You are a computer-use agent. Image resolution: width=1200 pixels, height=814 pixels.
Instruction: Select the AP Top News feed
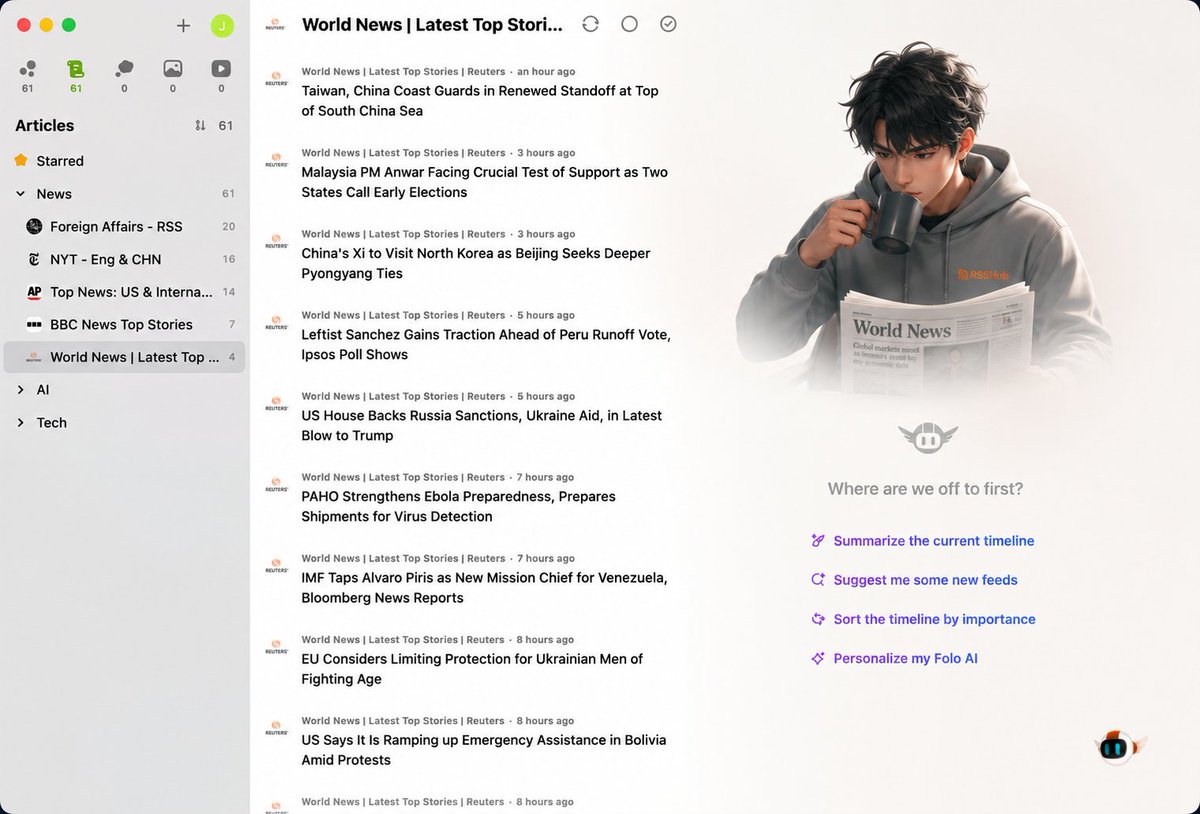[x=123, y=292]
